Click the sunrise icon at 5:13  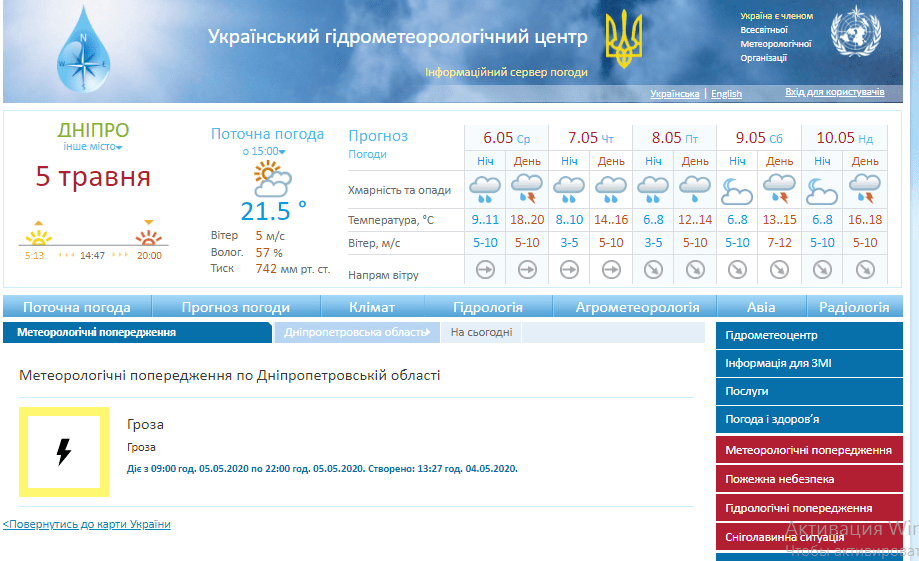point(38,236)
